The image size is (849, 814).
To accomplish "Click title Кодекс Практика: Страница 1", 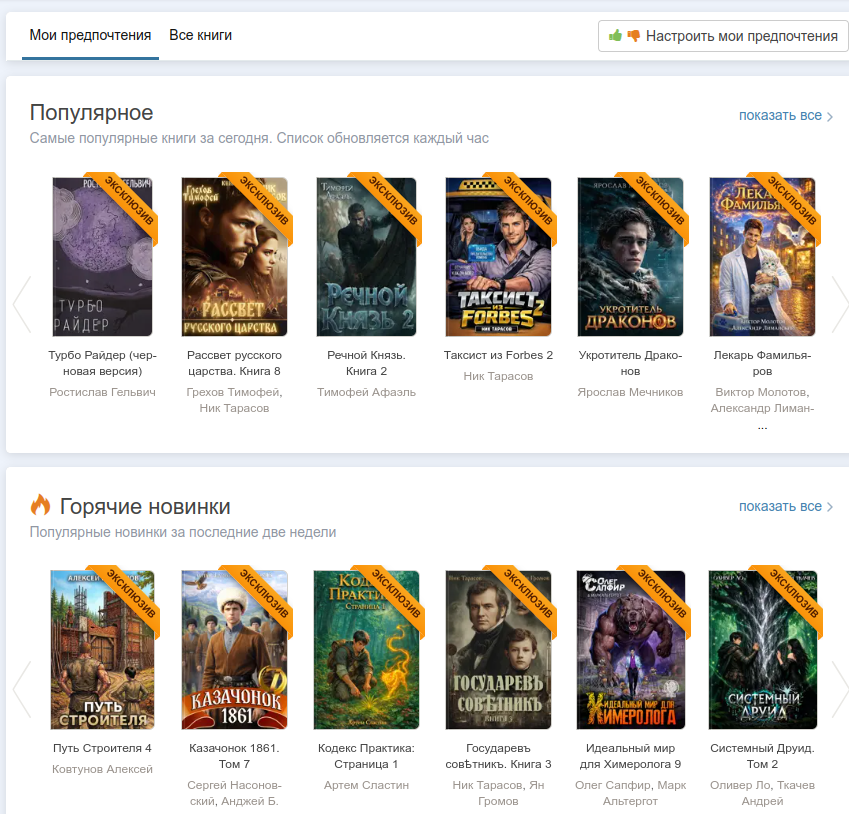I will click(x=366, y=756).
